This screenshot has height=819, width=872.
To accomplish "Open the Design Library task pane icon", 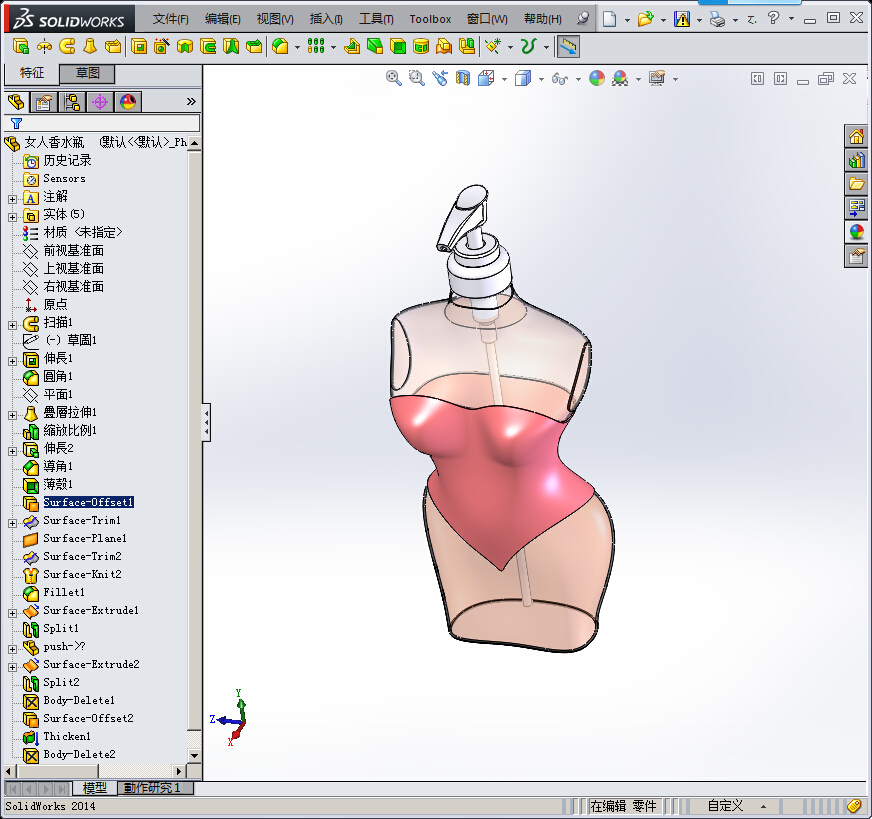I will pyautogui.click(x=856, y=160).
